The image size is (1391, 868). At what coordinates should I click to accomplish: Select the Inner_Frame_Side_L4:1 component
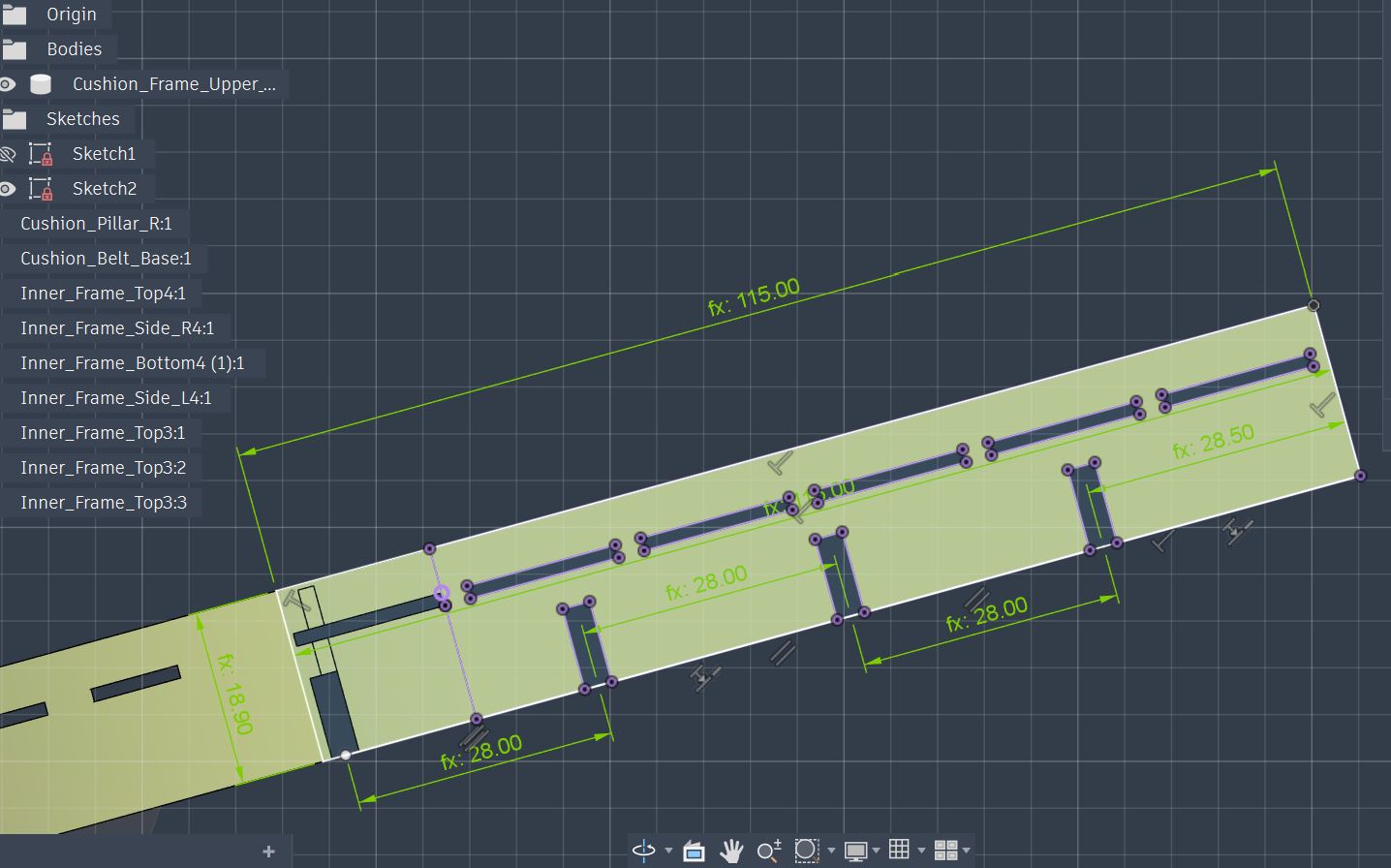[116, 398]
